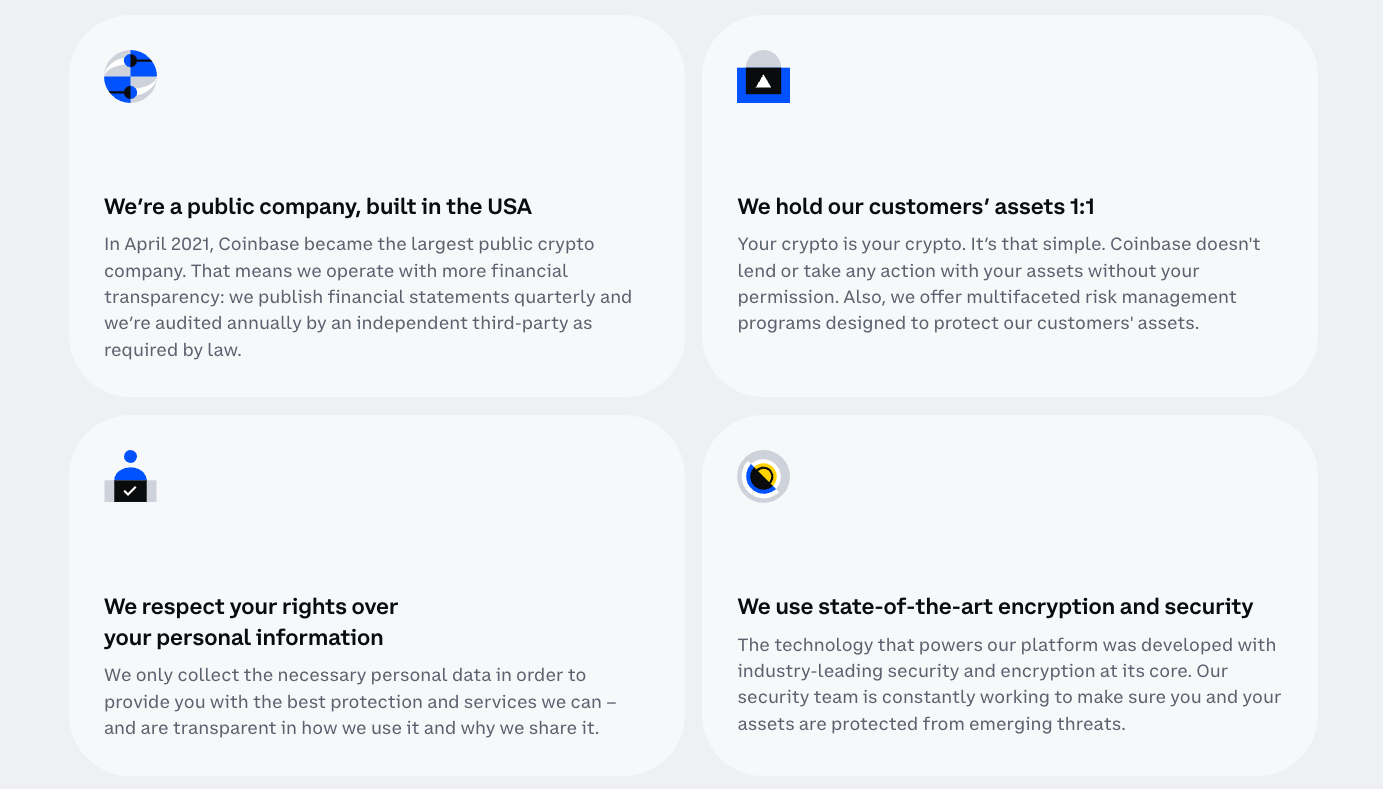This screenshot has height=789, width=1383.
Task: Click the phrase "industry-leading security"
Action: (x=841, y=671)
